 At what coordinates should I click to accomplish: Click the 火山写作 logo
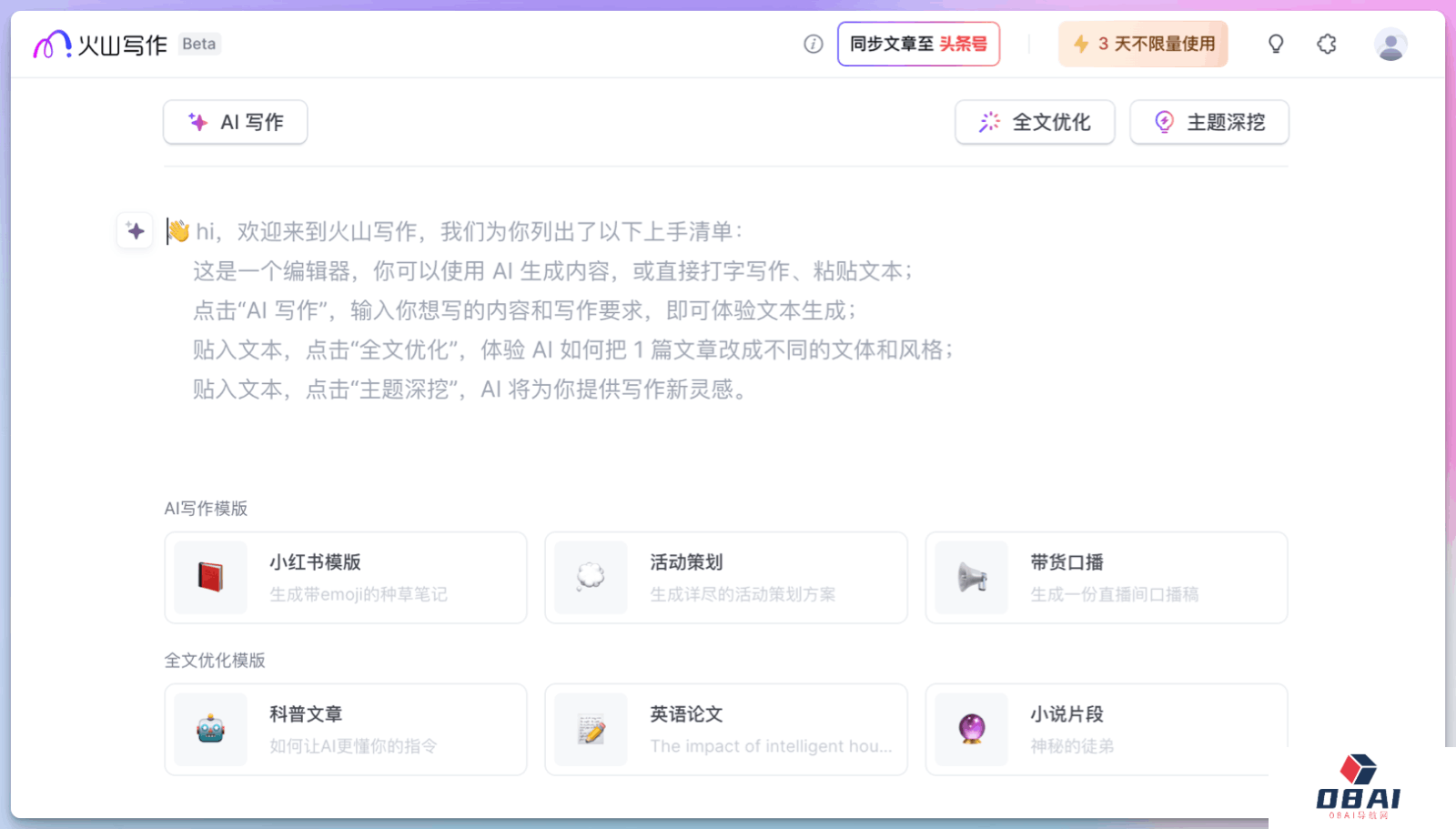point(100,44)
